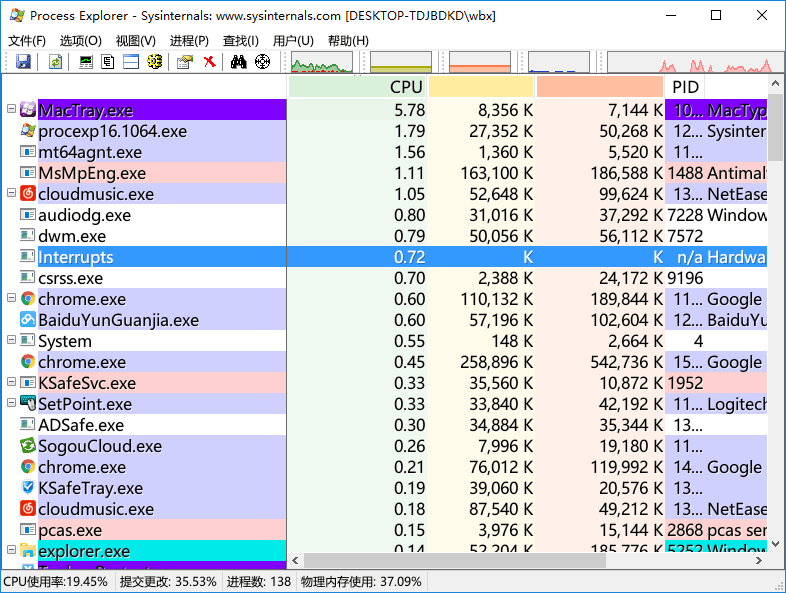The width and height of the screenshot is (786, 593).
Task: Select the dwm.exe process row
Action: pyautogui.click(x=384, y=236)
